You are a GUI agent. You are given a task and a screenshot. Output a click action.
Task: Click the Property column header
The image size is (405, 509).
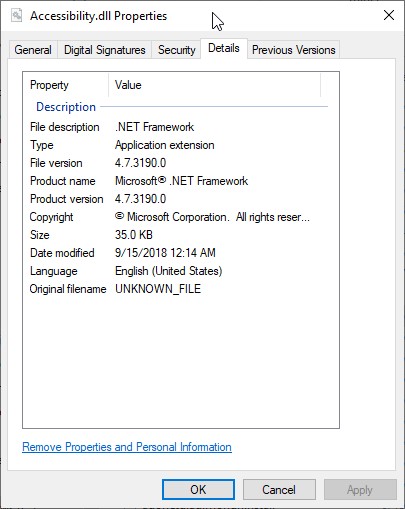[x=66, y=85]
